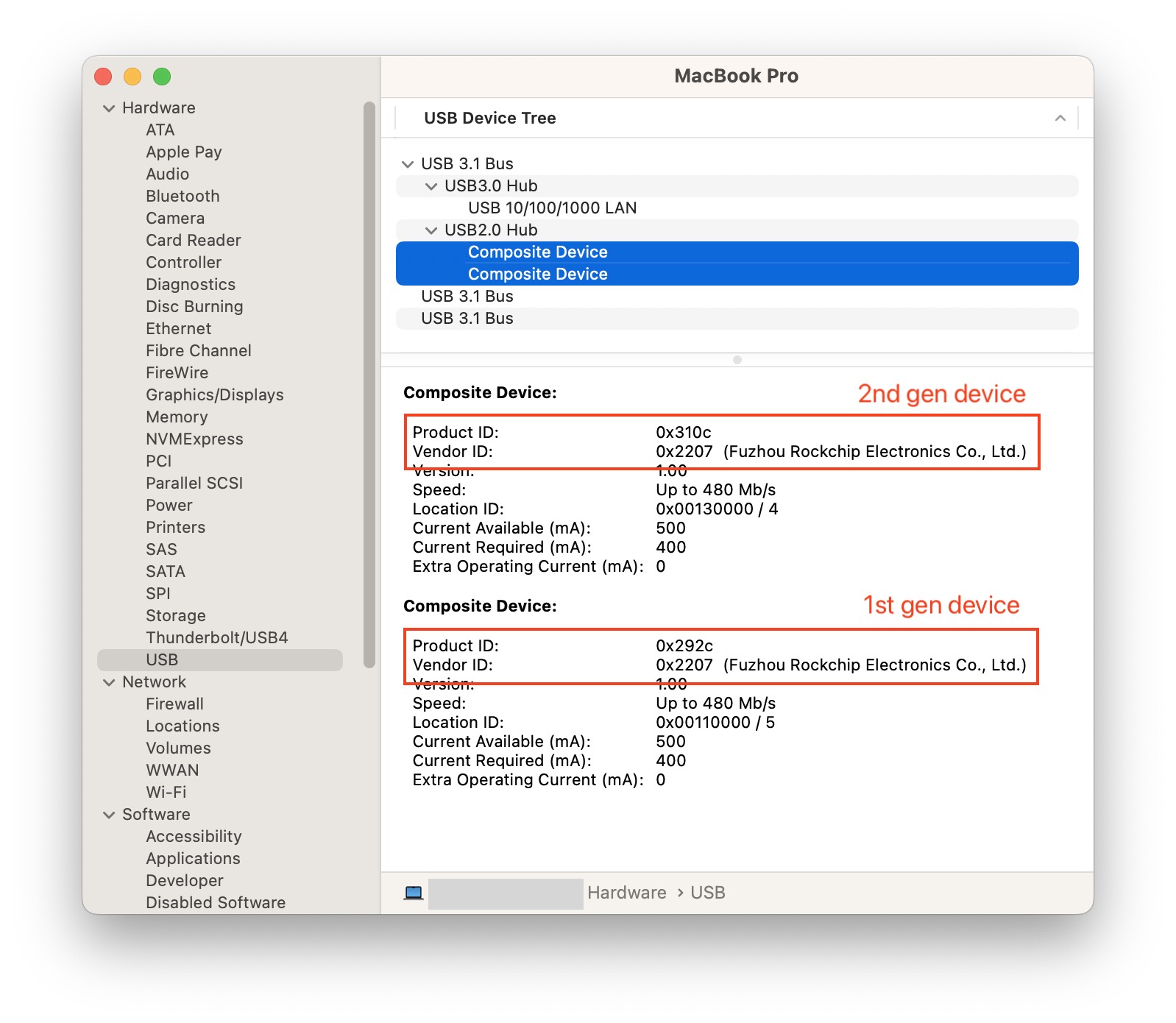Select the USB2.0 Hub row
1176x1023 pixels.
coord(737,230)
